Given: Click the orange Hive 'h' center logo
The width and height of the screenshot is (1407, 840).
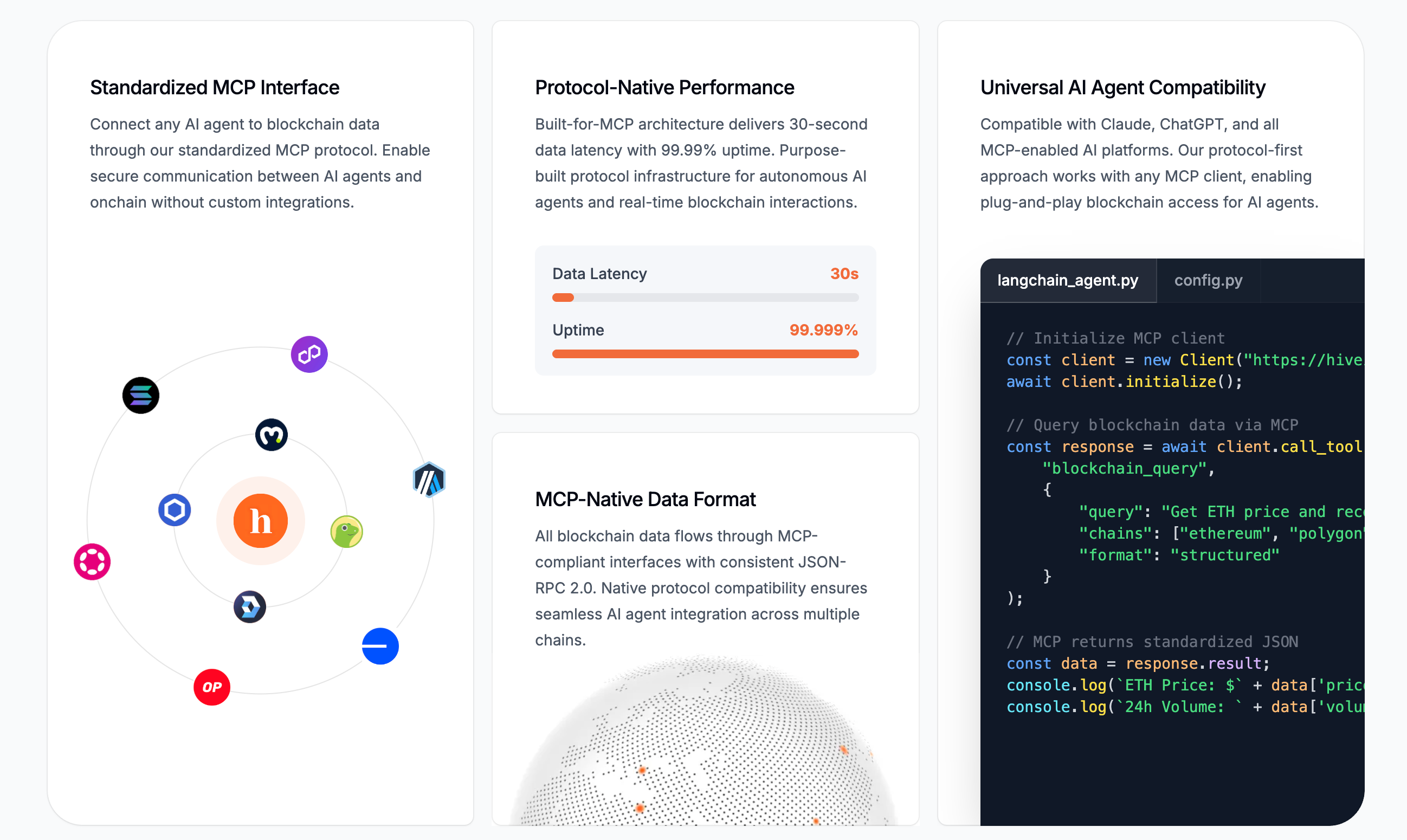Looking at the screenshot, I should pos(260,521).
